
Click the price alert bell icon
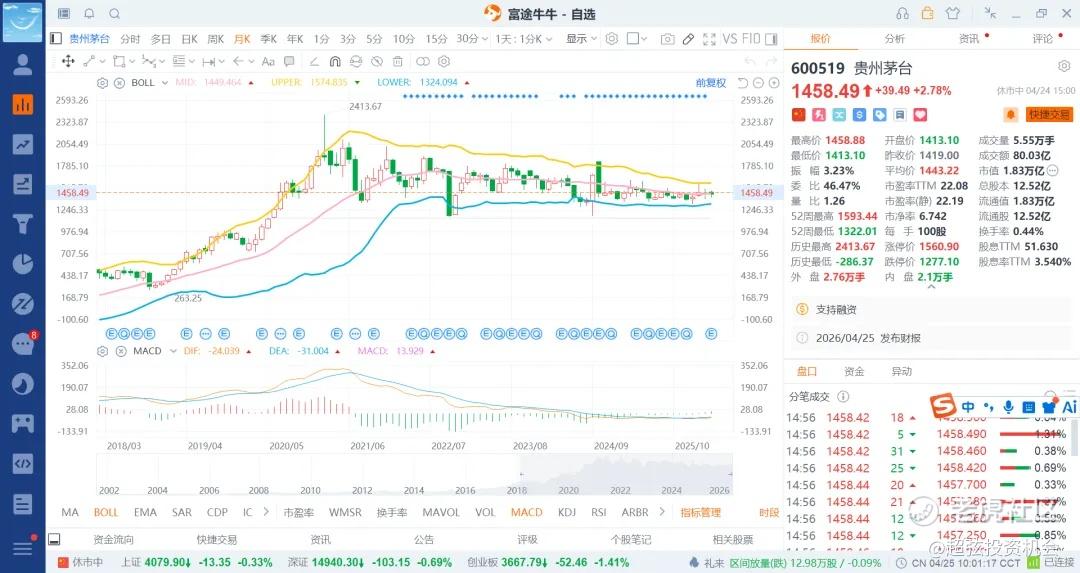click(x=1010, y=114)
